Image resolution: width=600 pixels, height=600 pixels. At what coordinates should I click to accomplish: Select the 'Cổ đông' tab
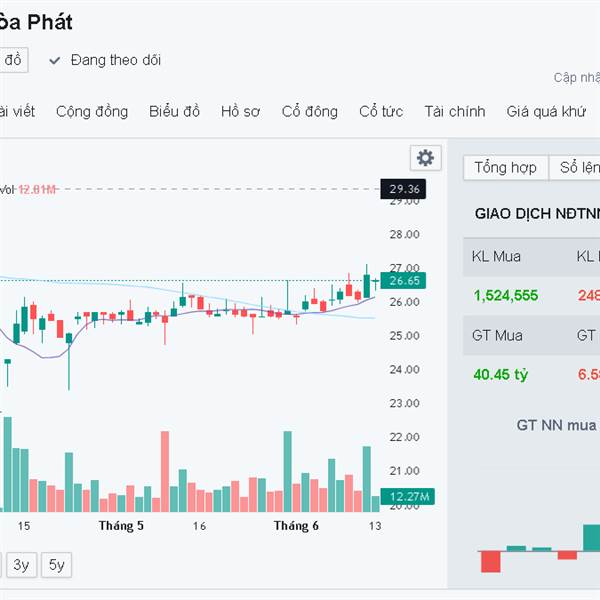(310, 111)
